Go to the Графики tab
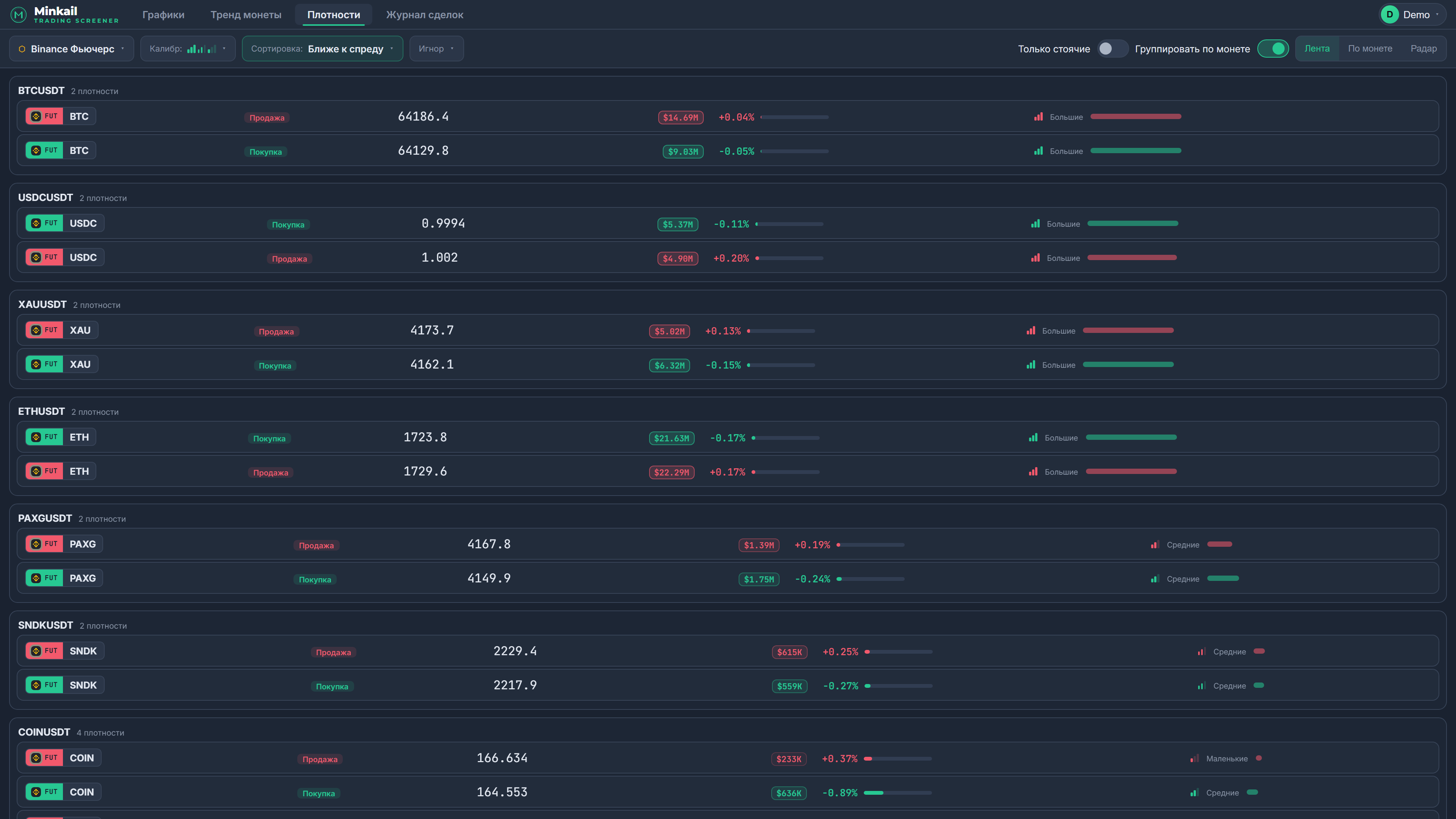 pyautogui.click(x=163, y=15)
